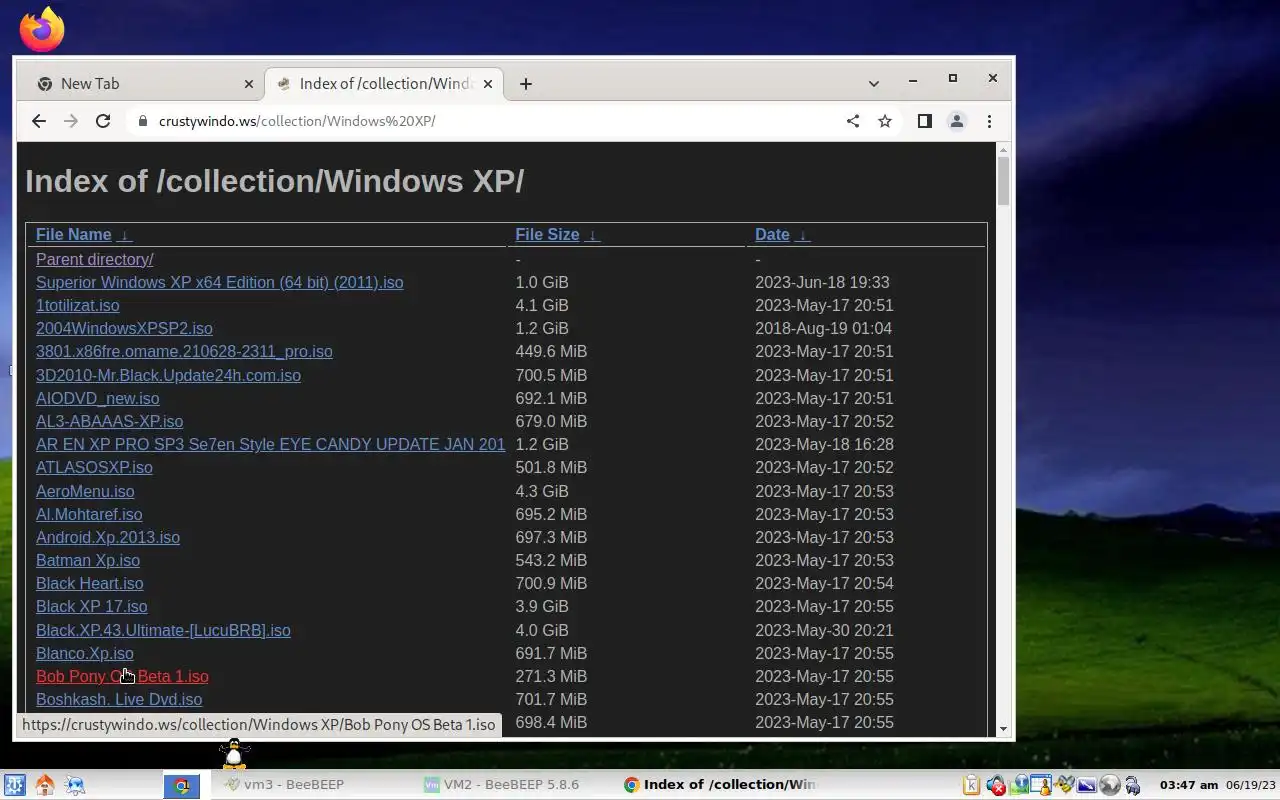Click the muted volume tray icon
The image size is (1280, 800).
click(996, 785)
